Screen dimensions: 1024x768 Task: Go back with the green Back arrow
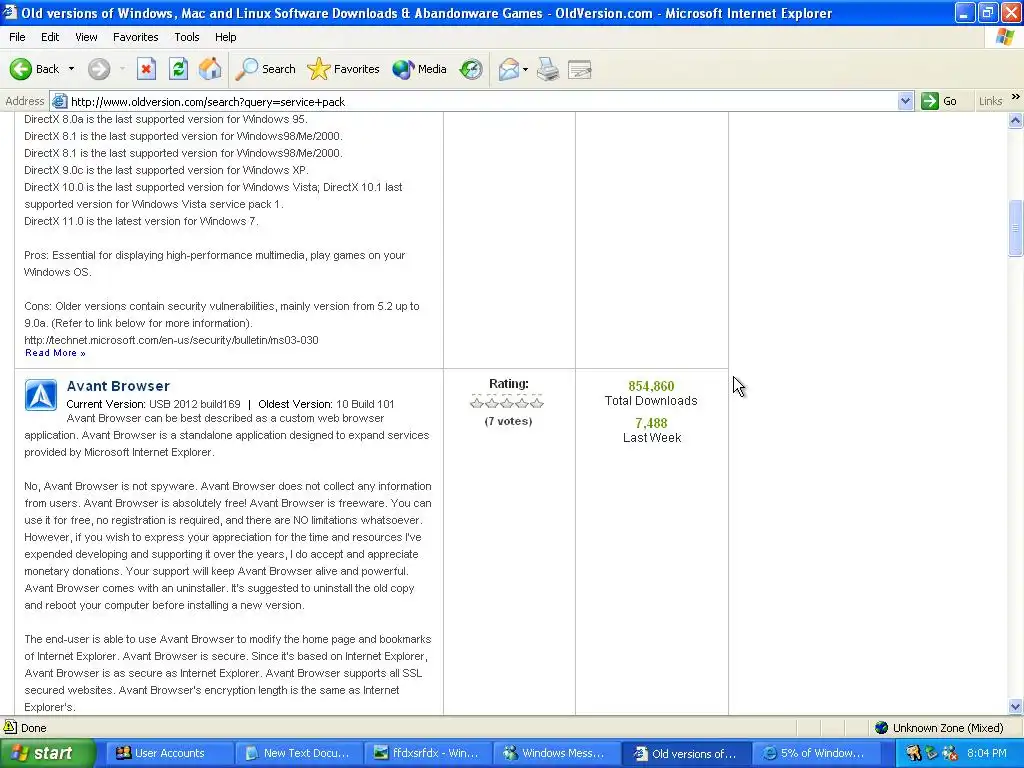34,69
